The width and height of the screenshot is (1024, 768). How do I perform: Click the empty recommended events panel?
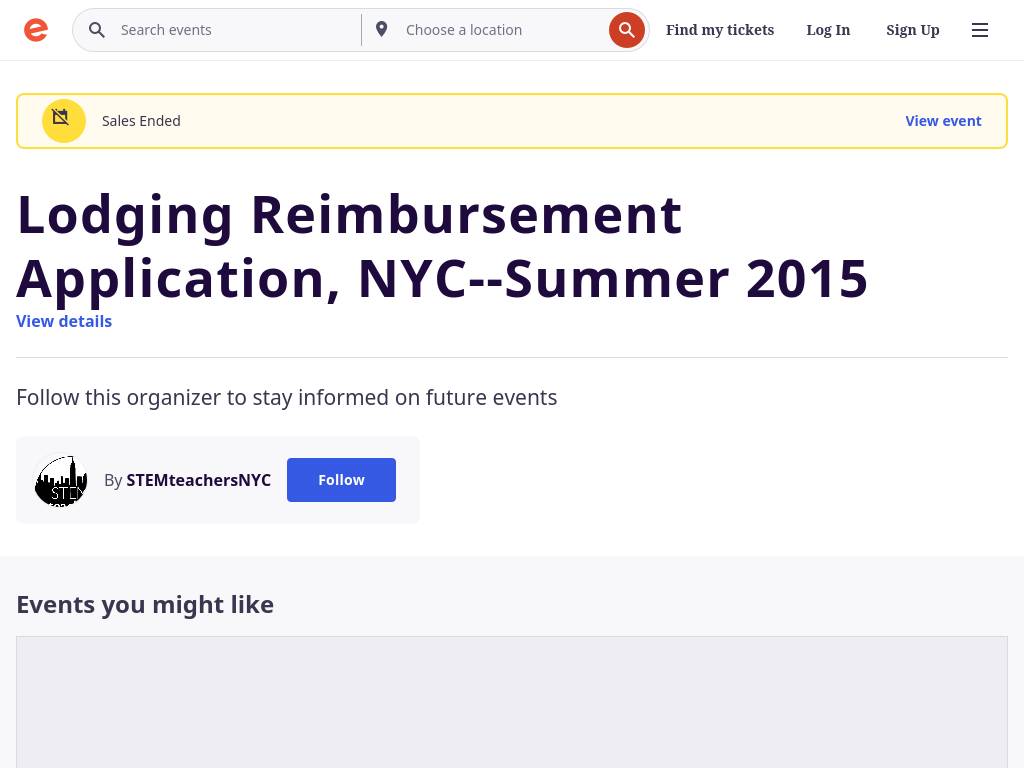[512, 702]
